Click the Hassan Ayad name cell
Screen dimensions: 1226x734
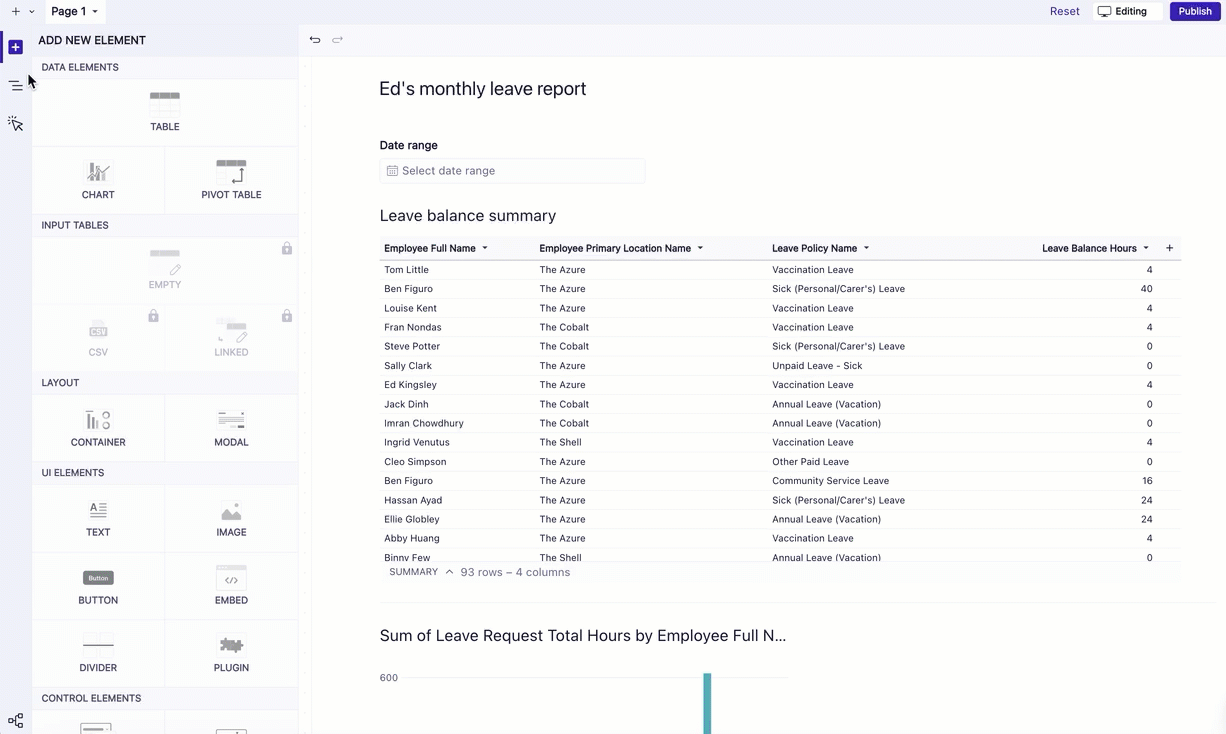pyautogui.click(x=413, y=500)
